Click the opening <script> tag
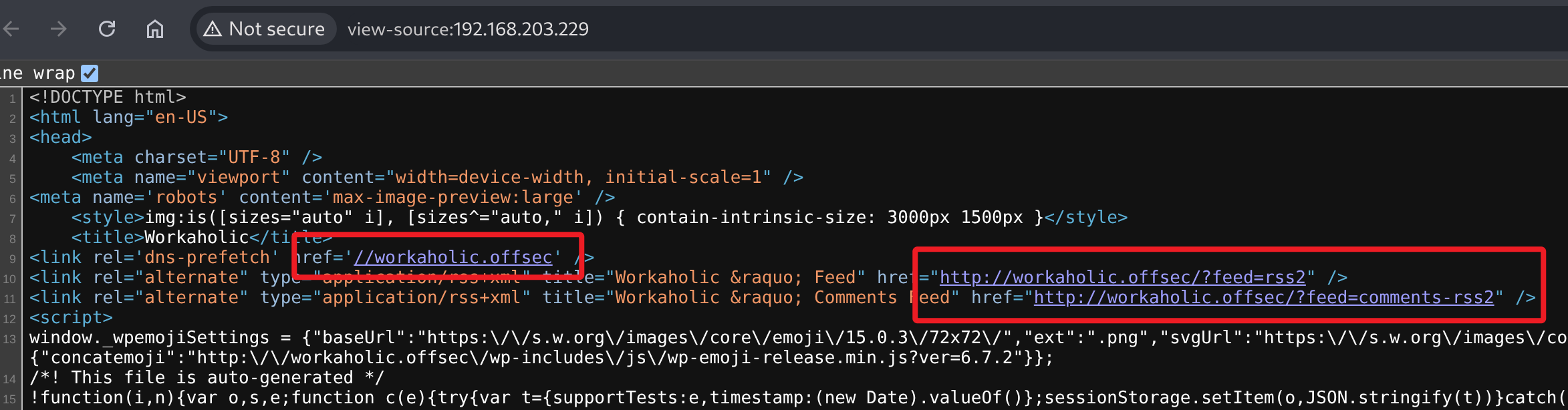The image size is (1568, 410). pos(71,317)
